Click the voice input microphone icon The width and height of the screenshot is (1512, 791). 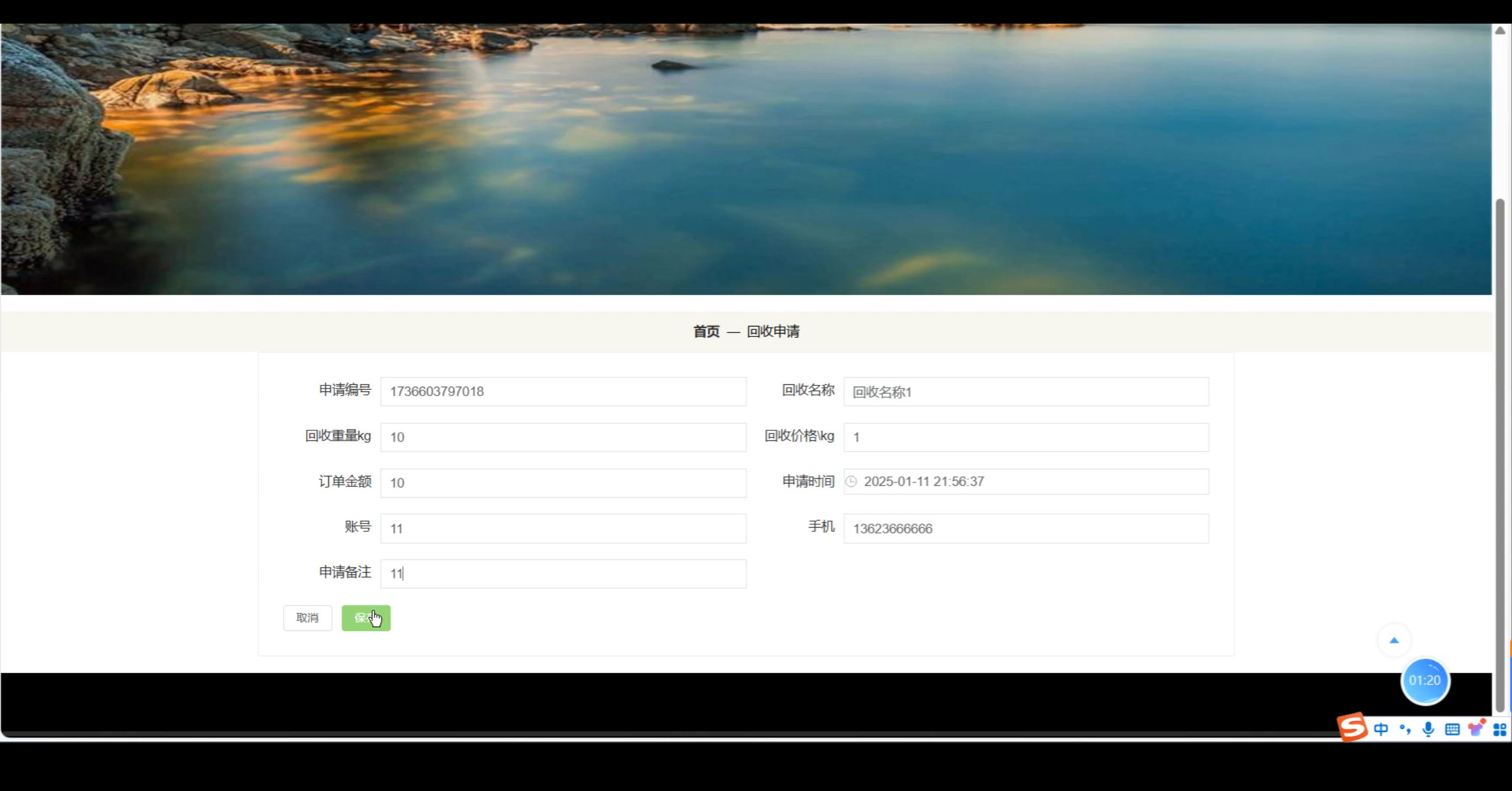(1428, 730)
